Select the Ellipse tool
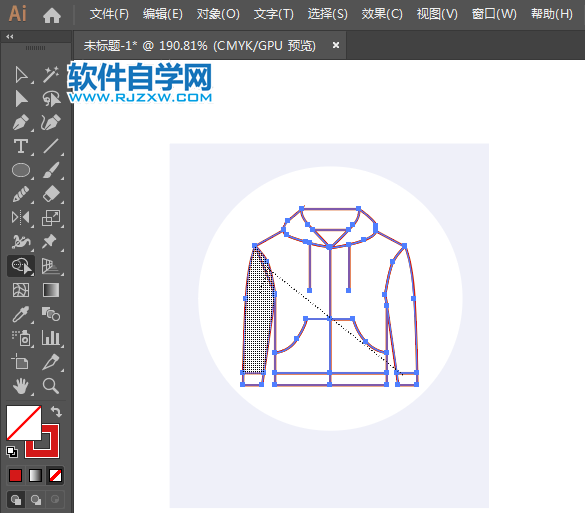The height and width of the screenshot is (513, 585). pyautogui.click(x=21, y=170)
